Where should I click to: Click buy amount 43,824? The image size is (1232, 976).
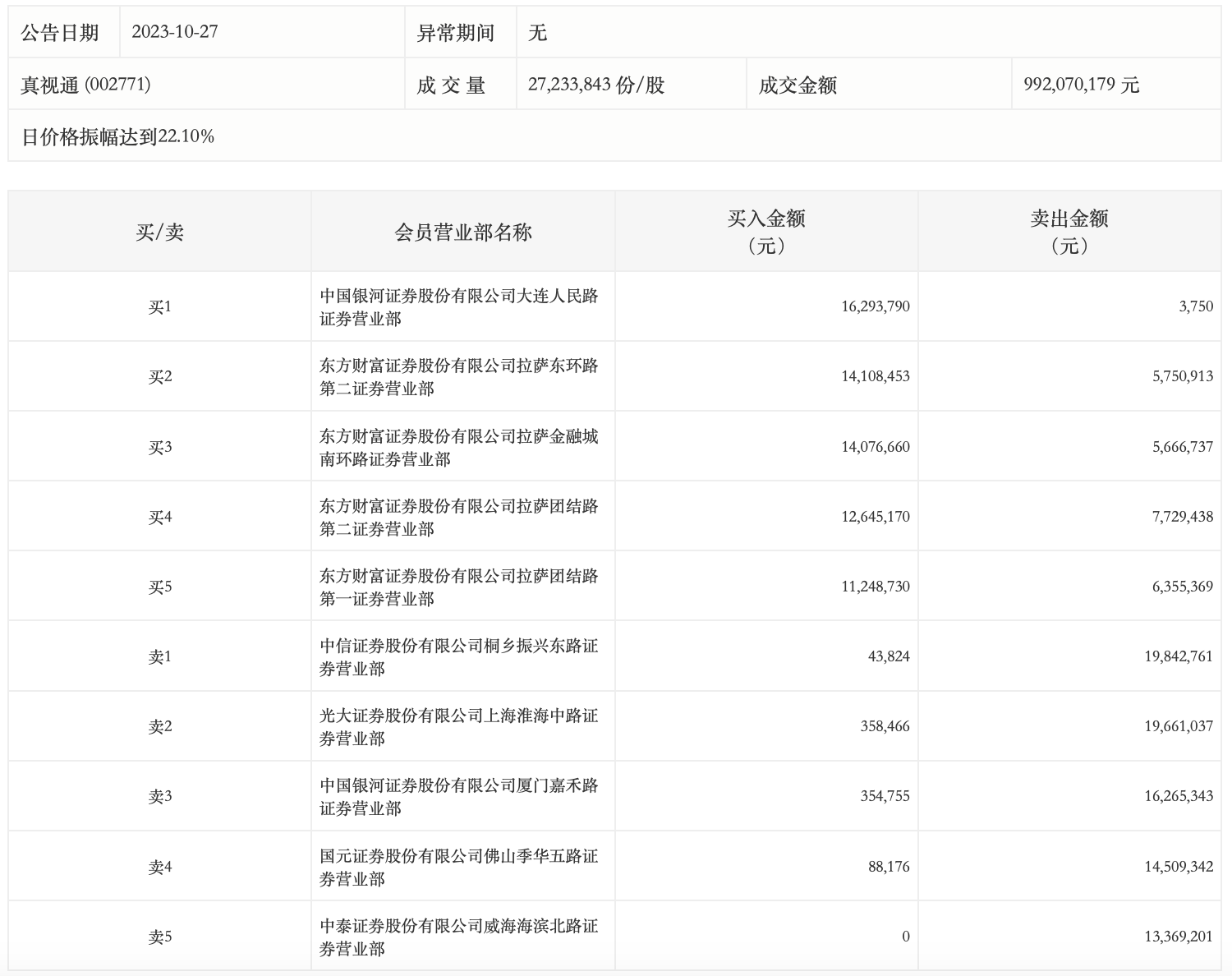(889, 656)
